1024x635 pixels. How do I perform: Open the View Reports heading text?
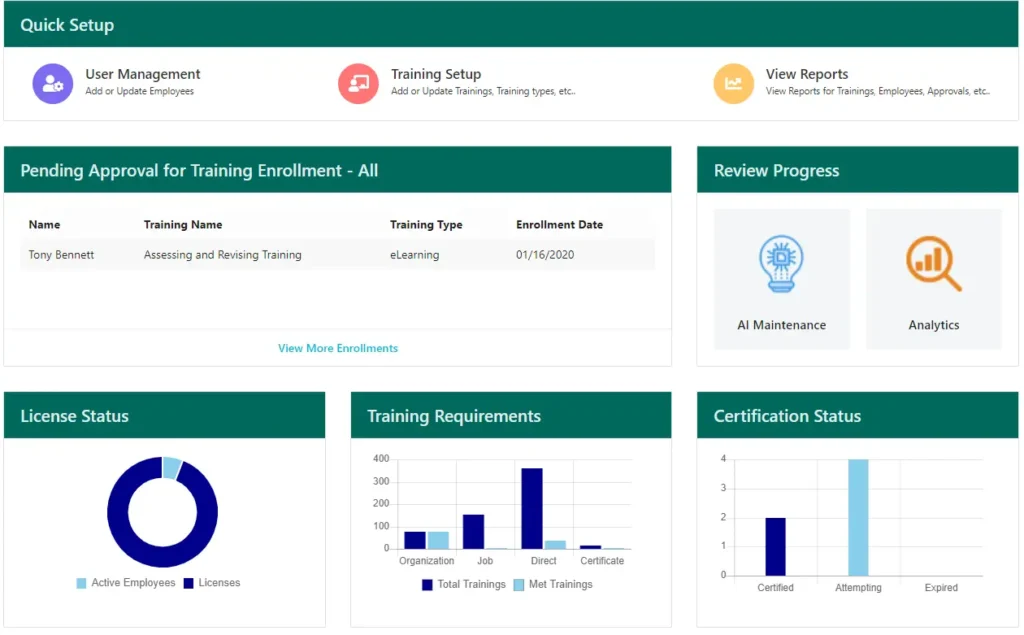pyautogui.click(x=807, y=74)
